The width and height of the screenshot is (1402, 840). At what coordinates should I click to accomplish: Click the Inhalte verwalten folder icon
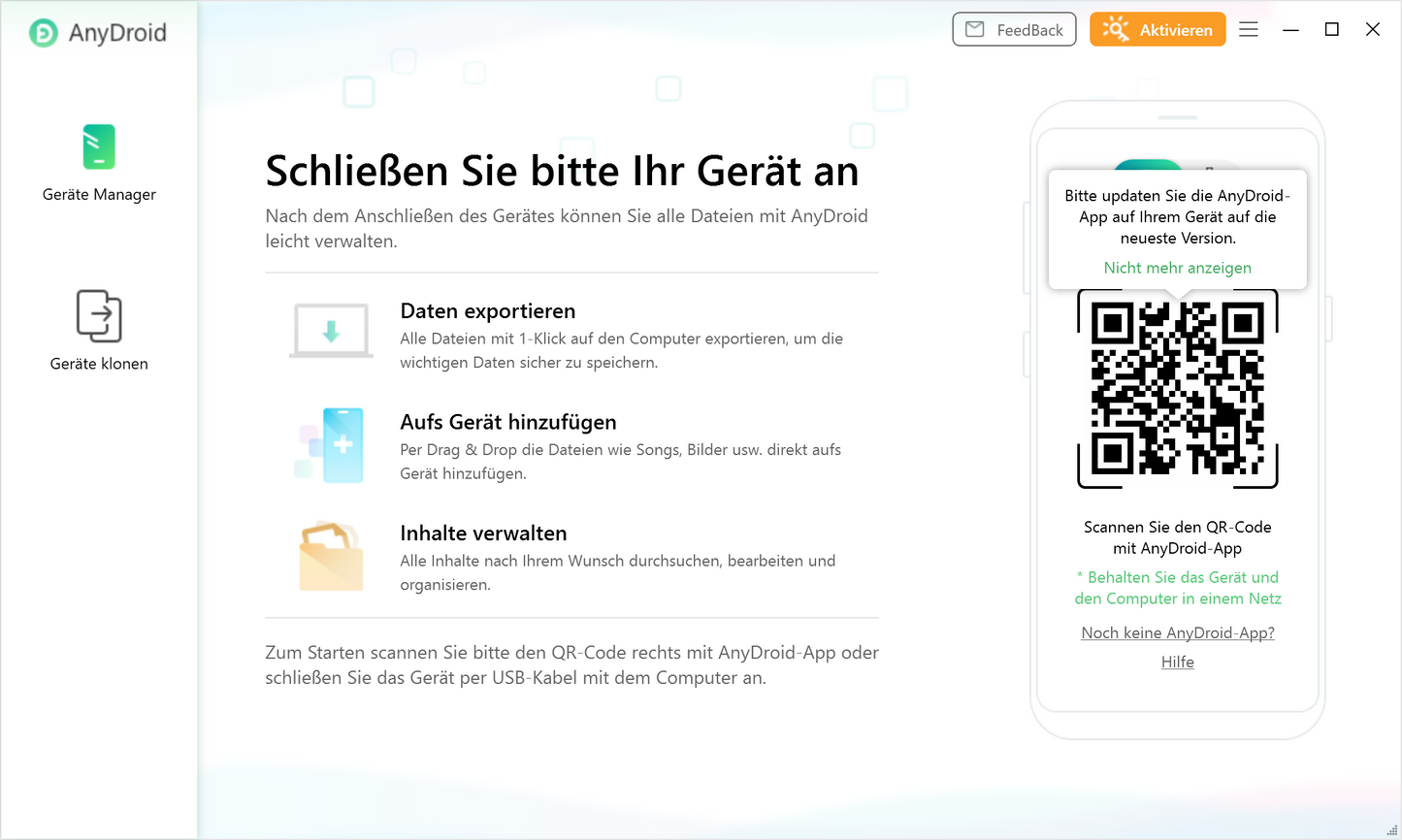point(331,557)
